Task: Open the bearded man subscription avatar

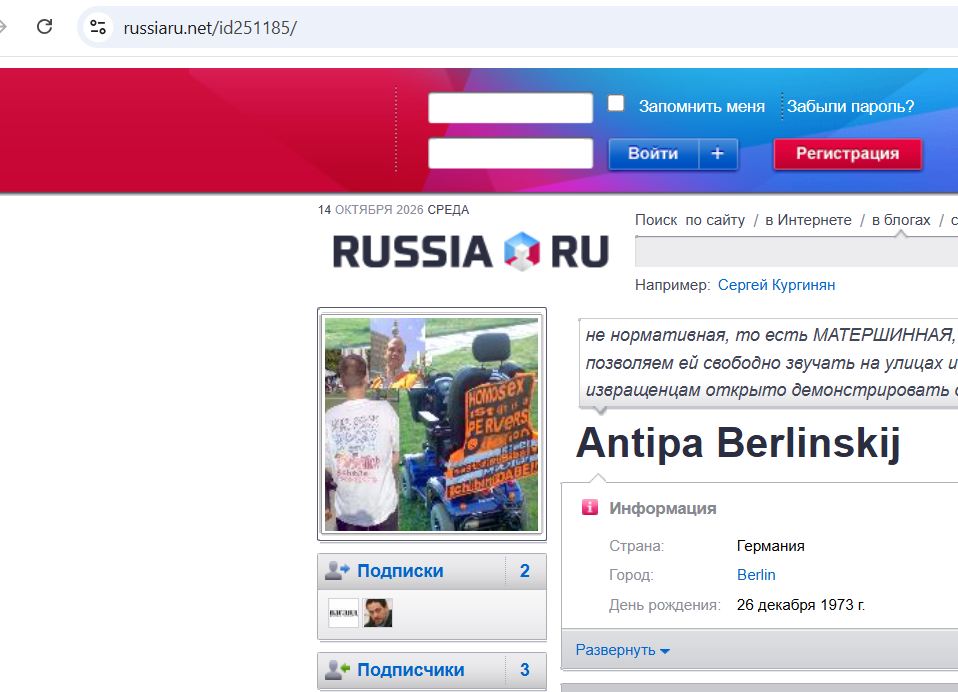Action: tap(378, 613)
